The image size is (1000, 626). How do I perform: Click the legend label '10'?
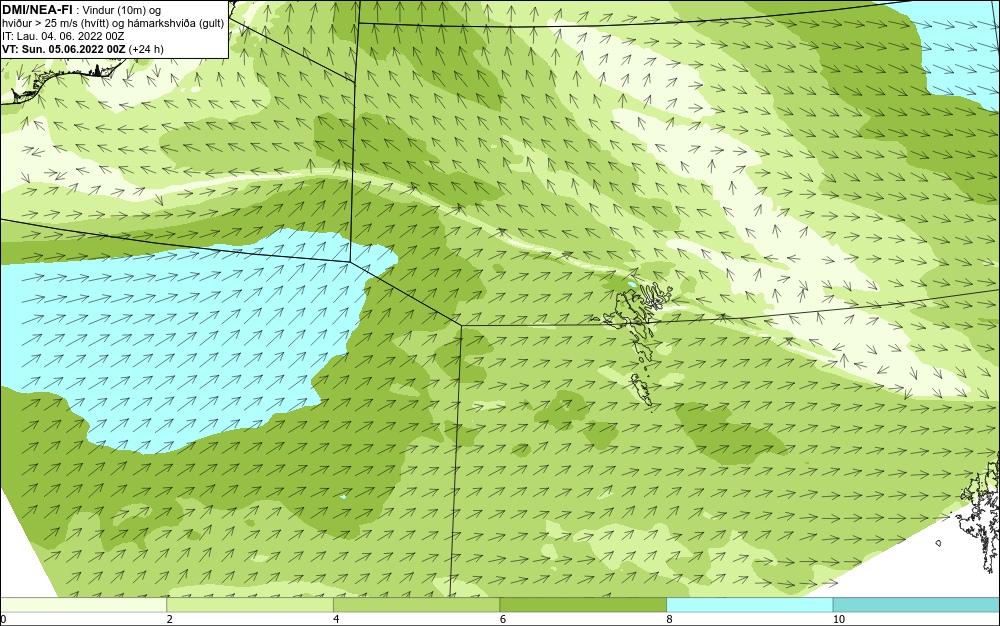[x=839, y=620]
